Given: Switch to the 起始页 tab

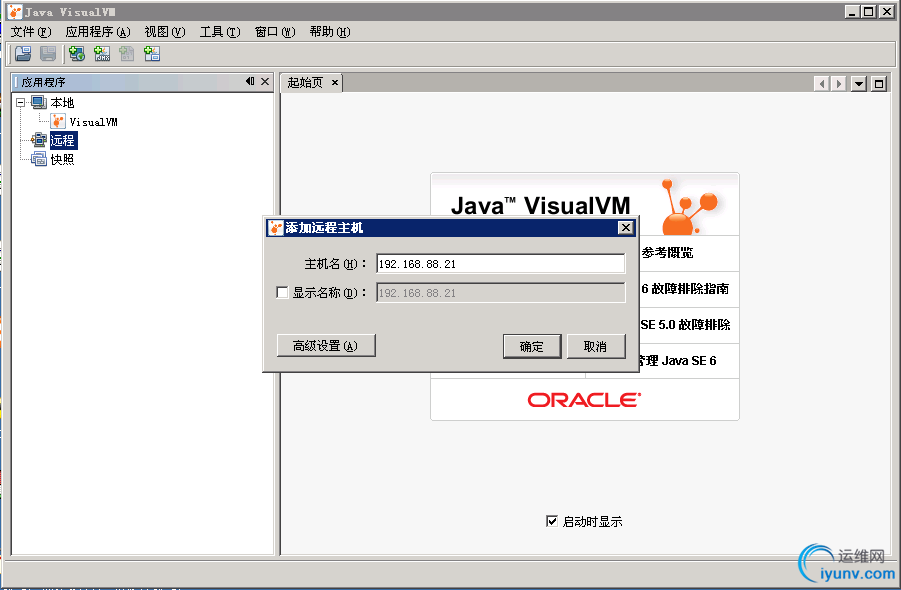Looking at the screenshot, I should (x=305, y=83).
